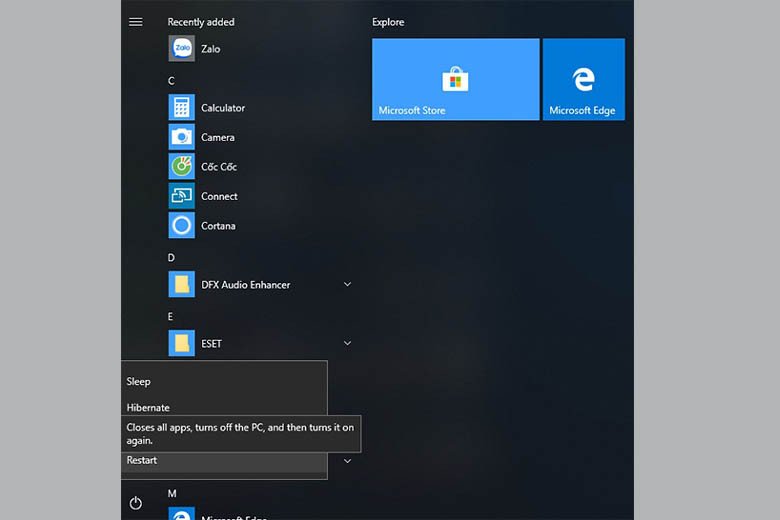The width and height of the screenshot is (780, 520).
Task: Click the Zalo text label
Action: pyautogui.click(x=211, y=49)
